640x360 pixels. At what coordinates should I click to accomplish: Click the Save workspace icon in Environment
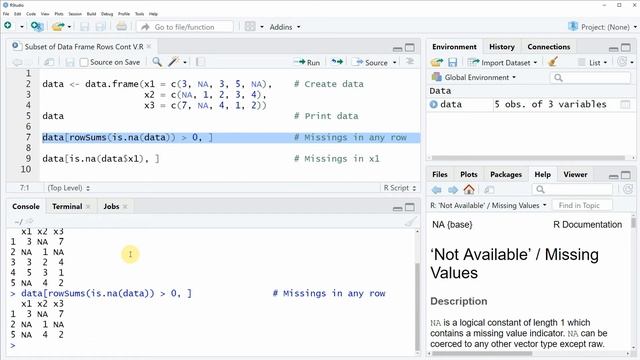pyautogui.click(x=452, y=62)
